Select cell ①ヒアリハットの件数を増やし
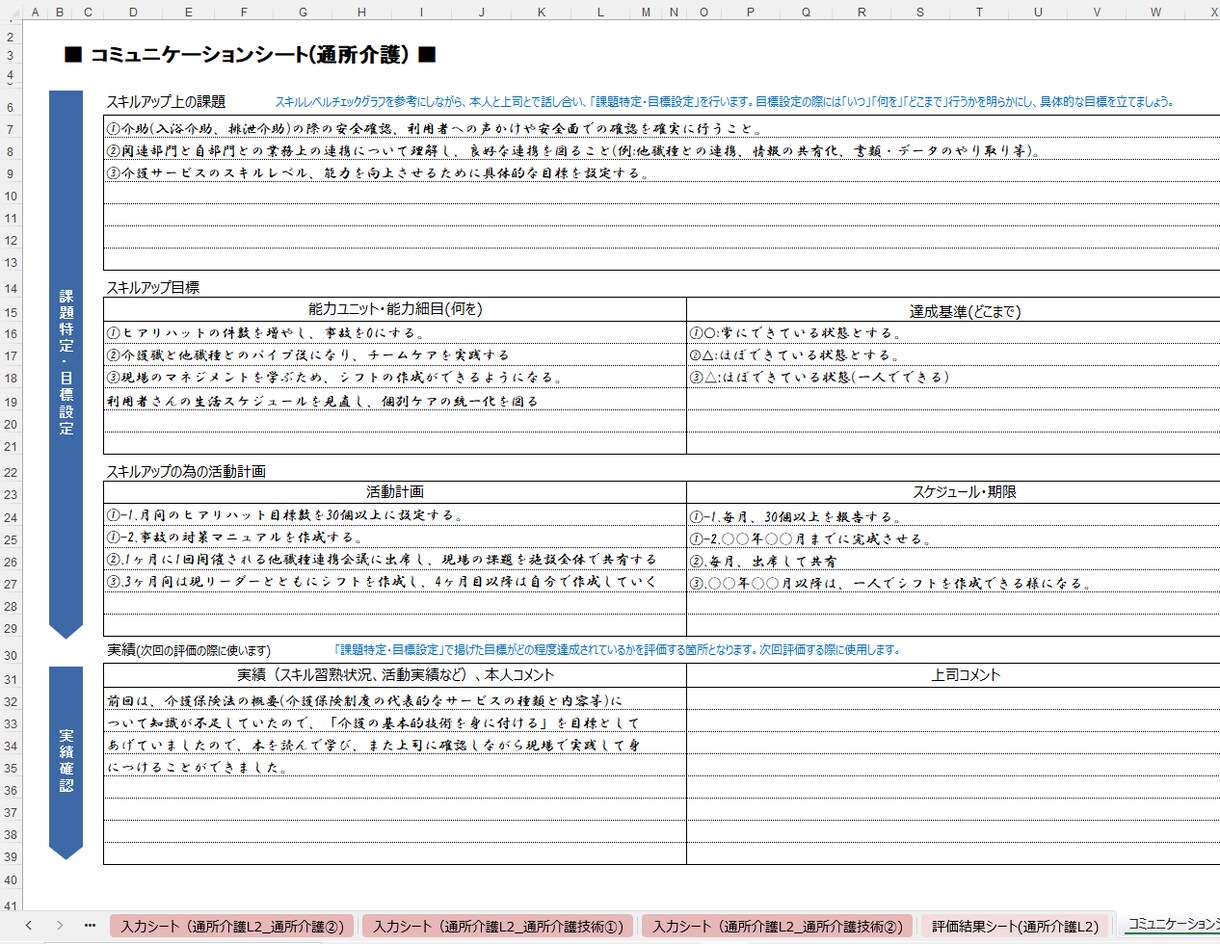The width and height of the screenshot is (1220, 944). coord(395,333)
